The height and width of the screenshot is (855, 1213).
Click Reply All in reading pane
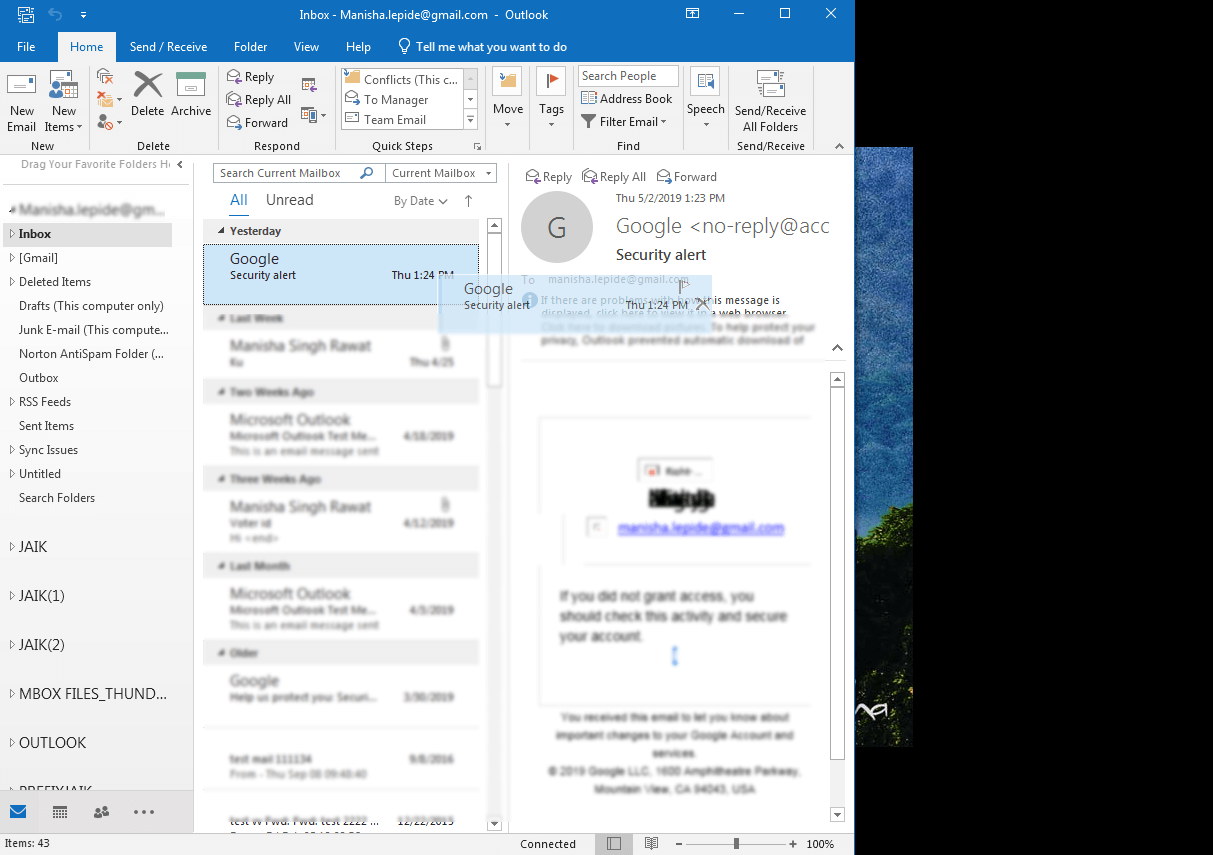tap(614, 177)
